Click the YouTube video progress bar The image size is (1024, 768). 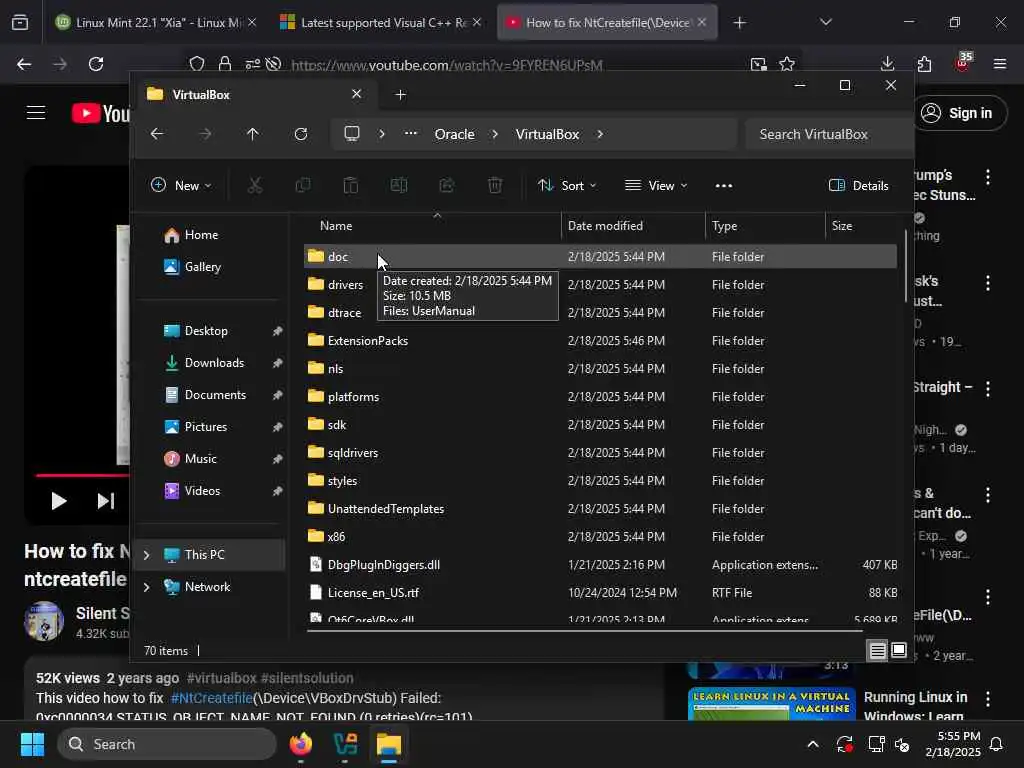click(x=82, y=475)
